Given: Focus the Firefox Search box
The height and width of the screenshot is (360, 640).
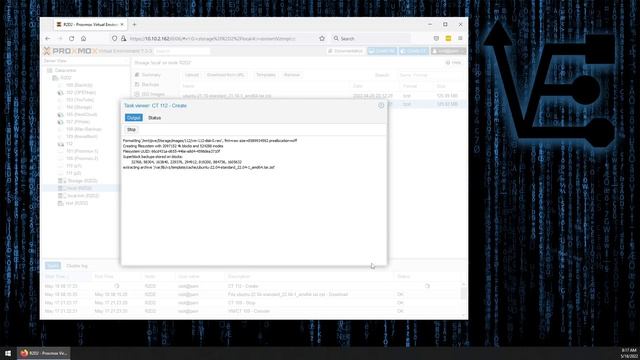Looking at the screenshot, I should [371, 38].
